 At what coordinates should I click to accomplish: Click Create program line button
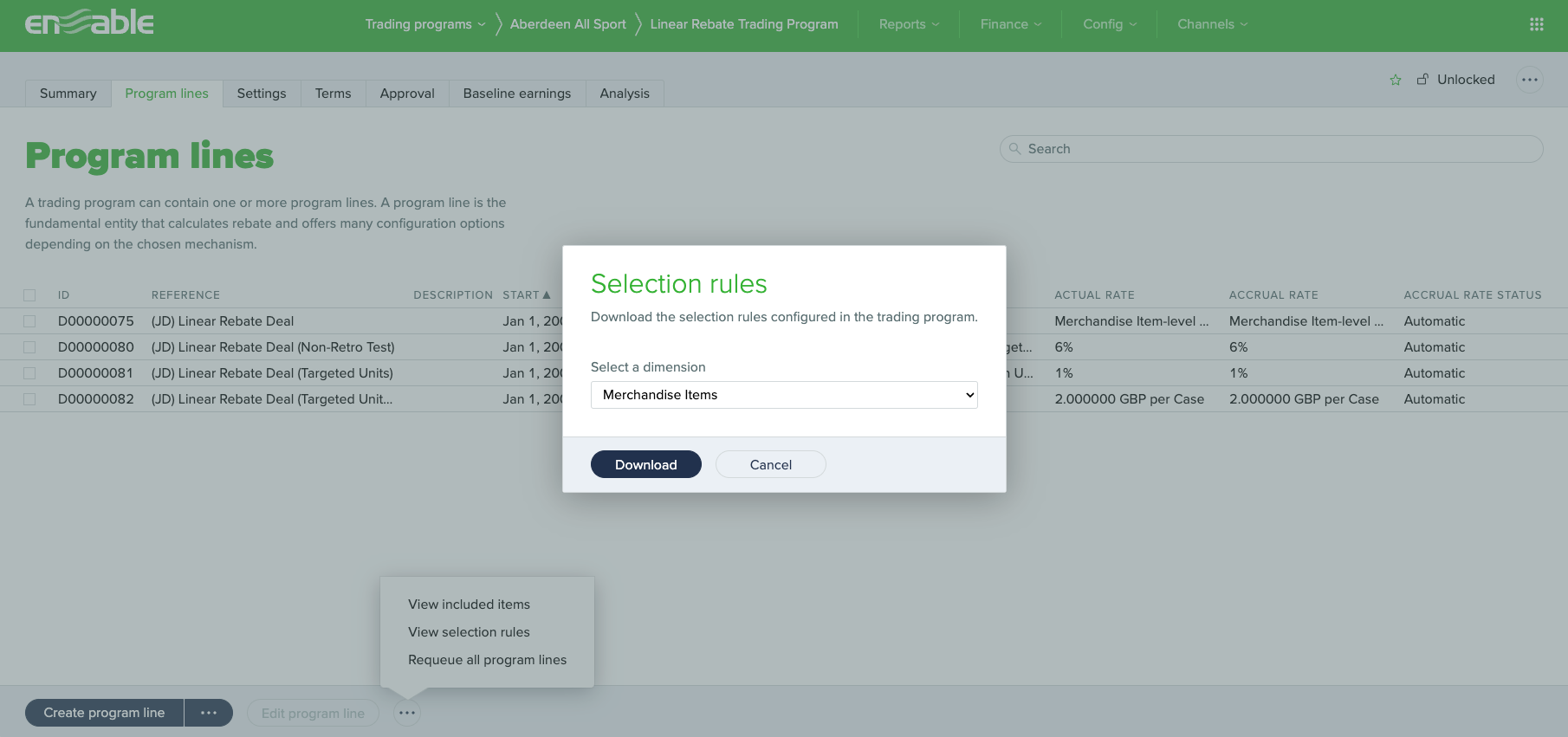[x=104, y=713]
